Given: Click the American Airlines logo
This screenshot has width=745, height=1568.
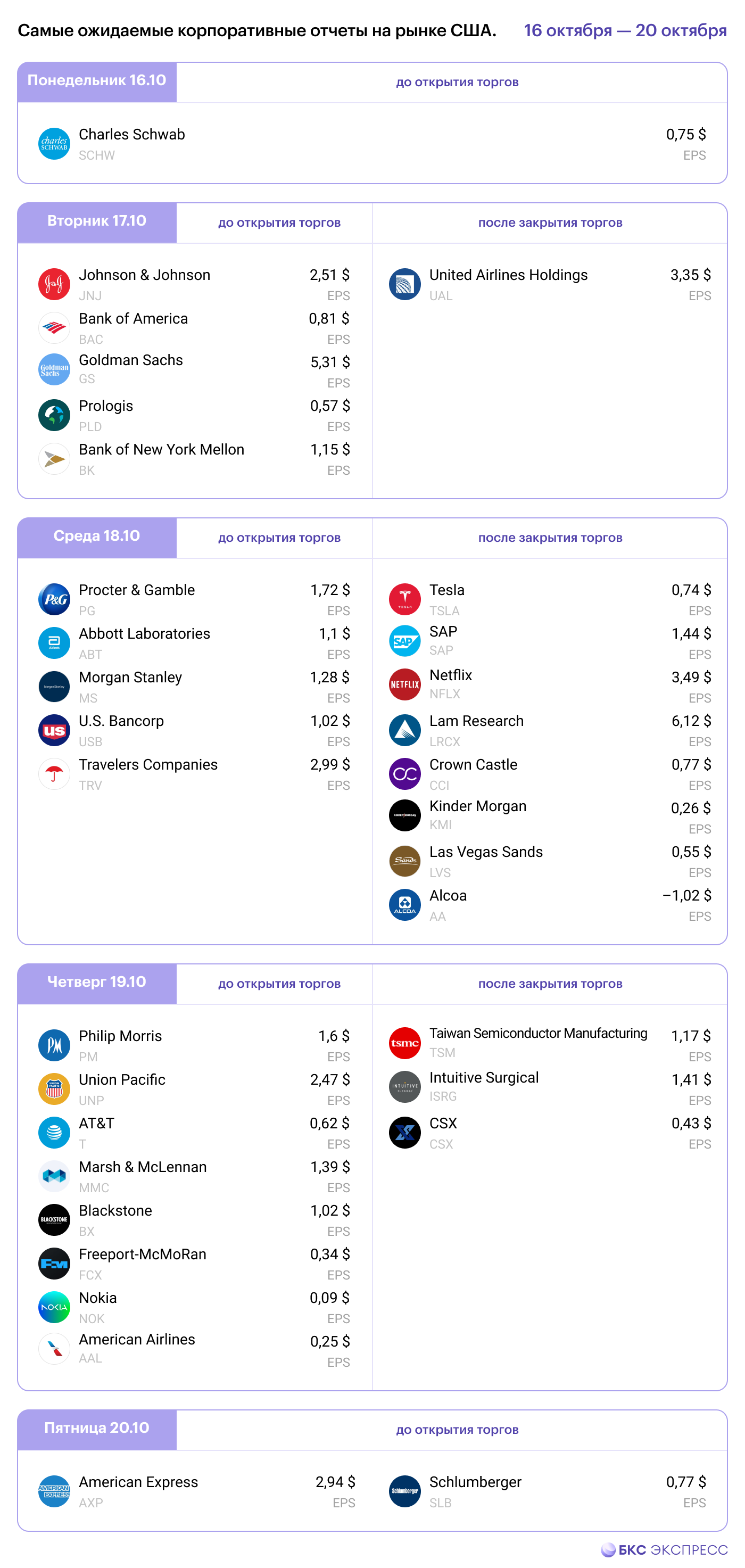Looking at the screenshot, I should click(x=54, y=1349).
